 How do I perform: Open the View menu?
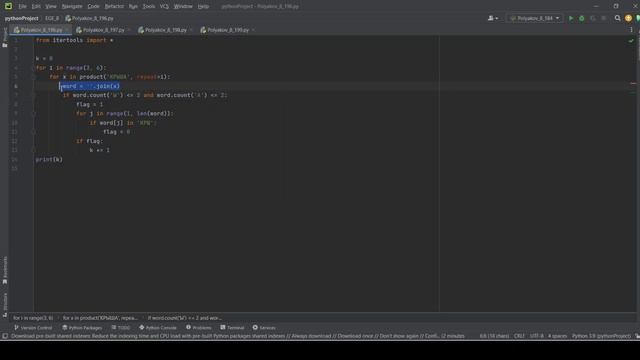51,7
